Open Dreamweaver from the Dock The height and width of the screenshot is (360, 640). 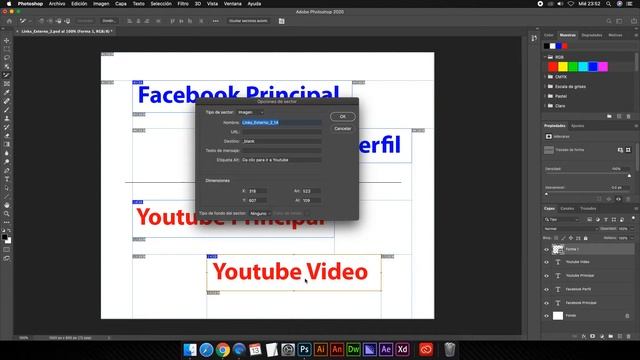[353, 349]
